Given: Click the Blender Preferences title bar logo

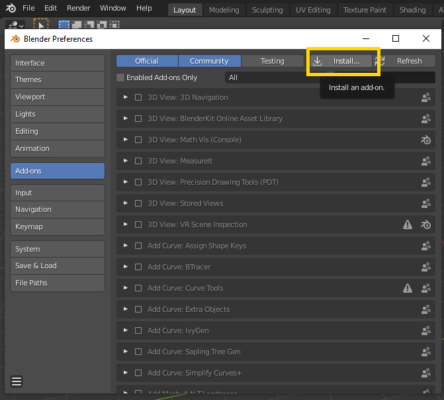Looking at the screenshot, I should (x=15, y=39).
